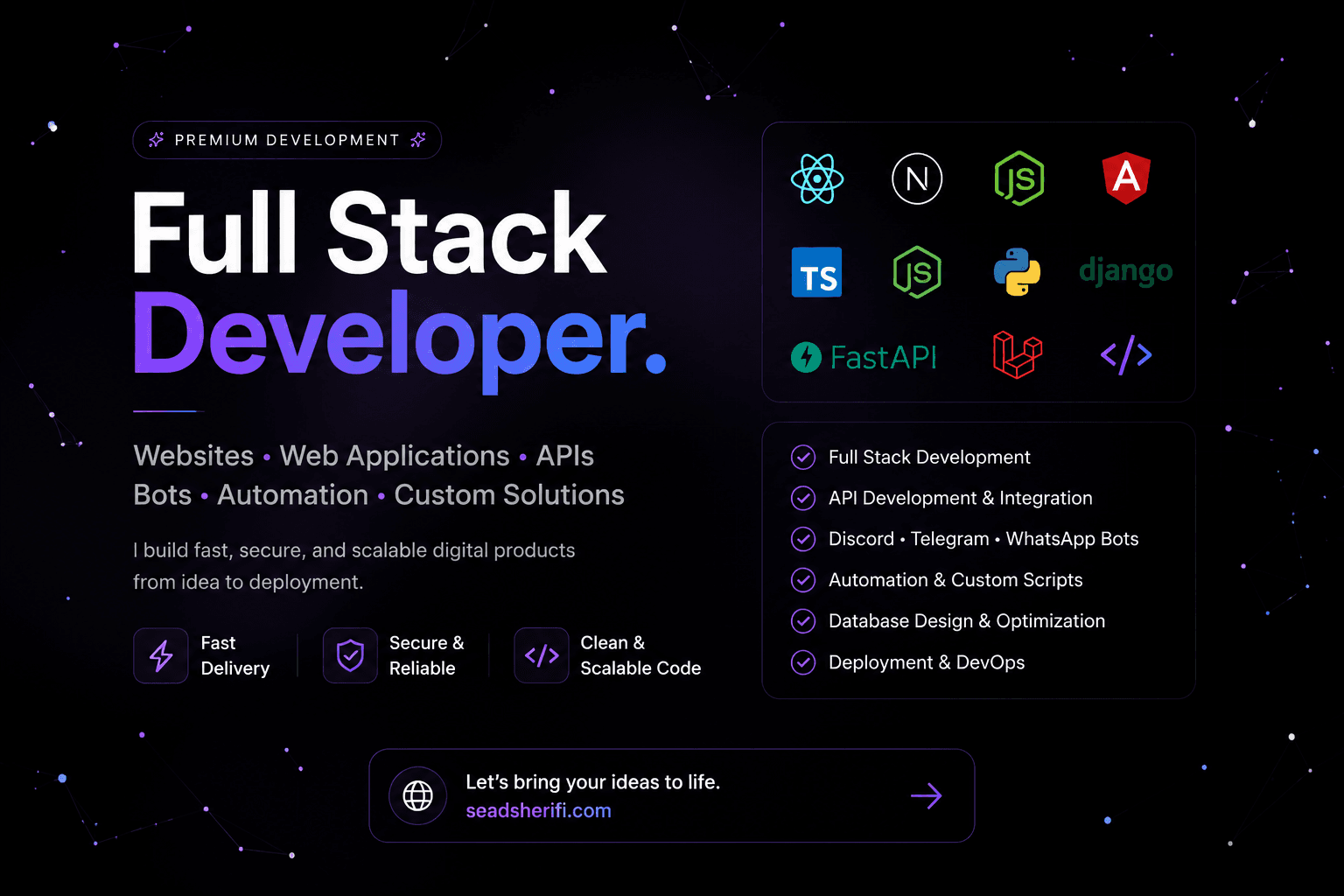
Task: Click the "from idea to deployment." text
Action: pos(248,582)
